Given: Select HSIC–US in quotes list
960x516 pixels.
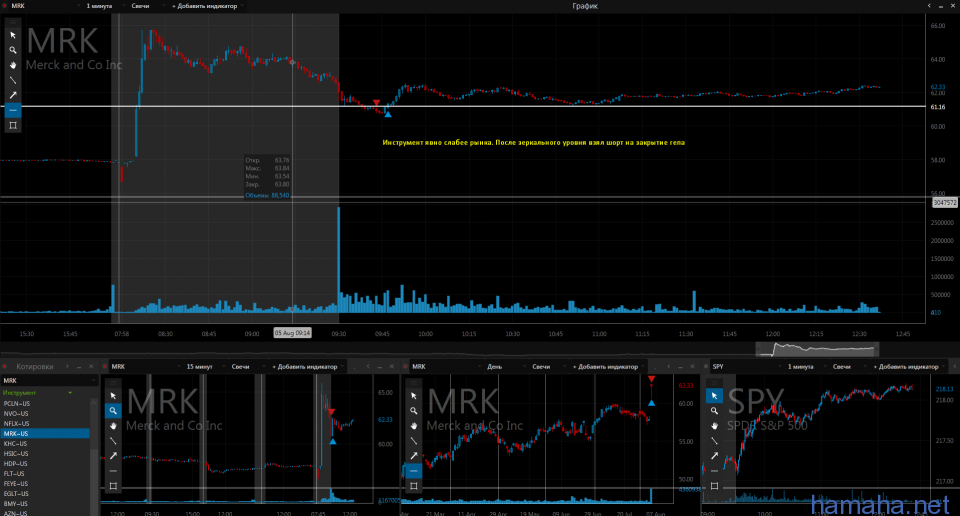Looking at the screenshot, I should 45,454.
